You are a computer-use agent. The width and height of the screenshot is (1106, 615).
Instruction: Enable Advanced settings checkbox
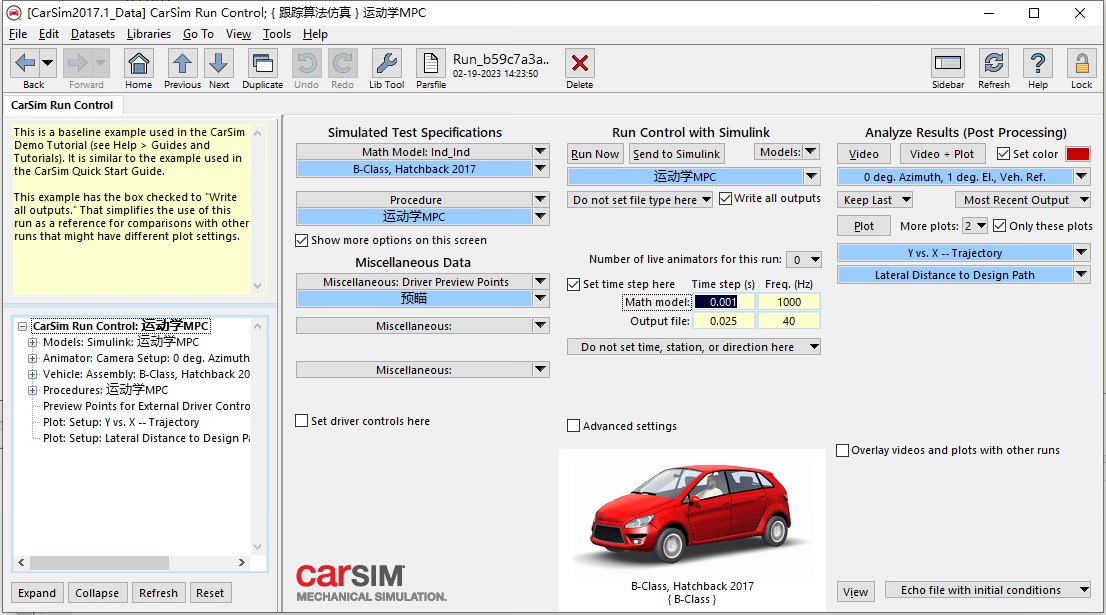click(x=573, y=426)
